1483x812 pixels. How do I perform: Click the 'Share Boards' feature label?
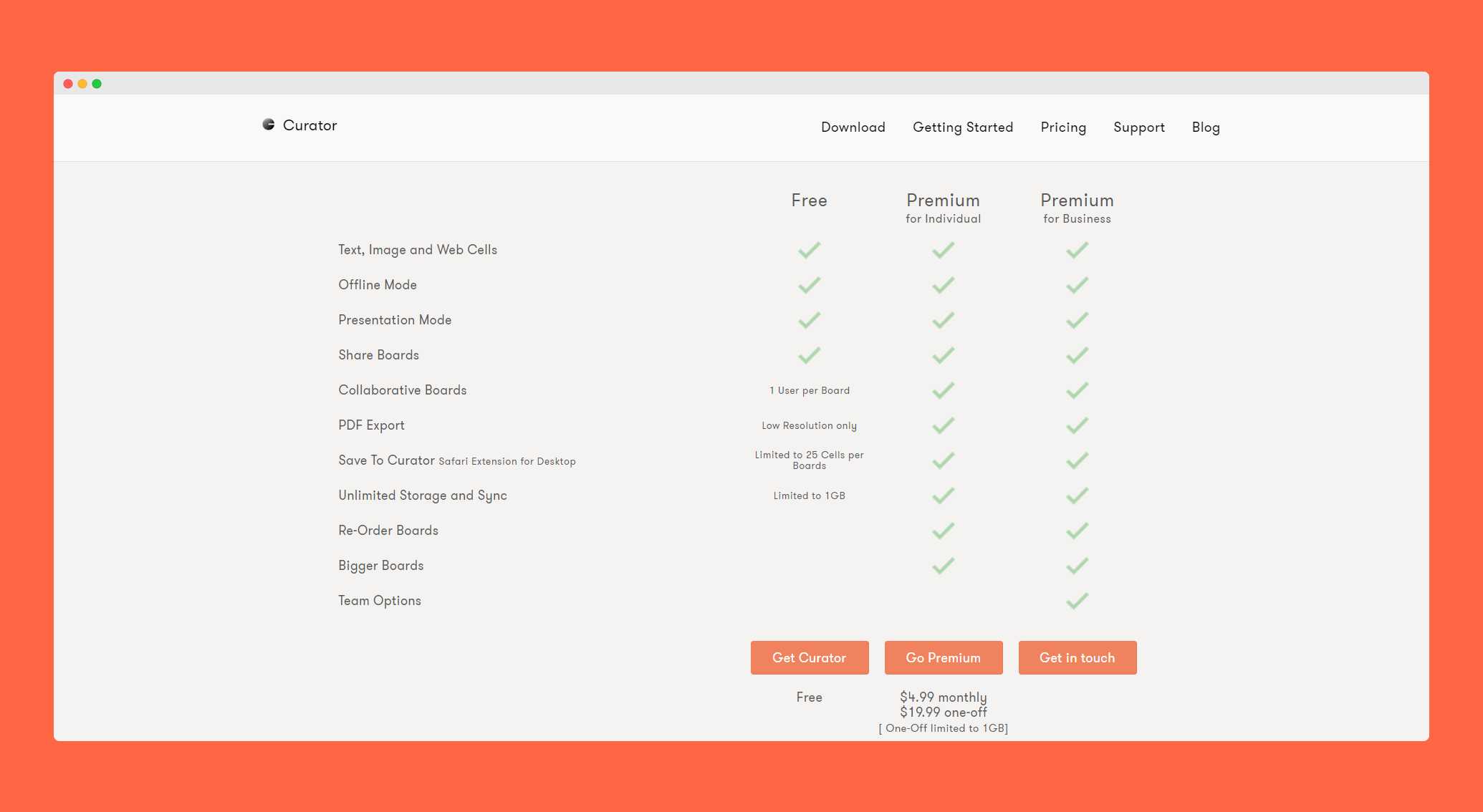coord(379,355)
